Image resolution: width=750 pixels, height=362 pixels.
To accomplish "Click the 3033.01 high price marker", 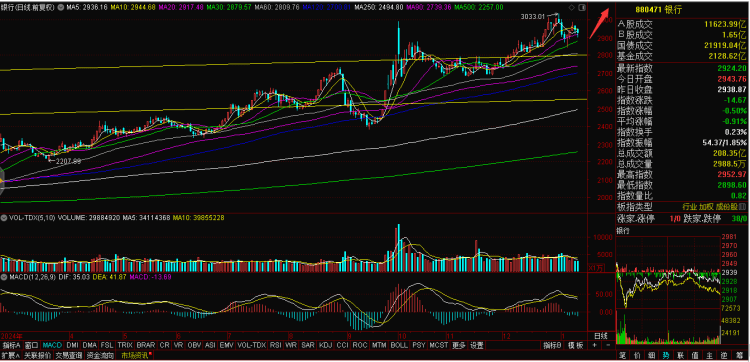I will point(532,17).
